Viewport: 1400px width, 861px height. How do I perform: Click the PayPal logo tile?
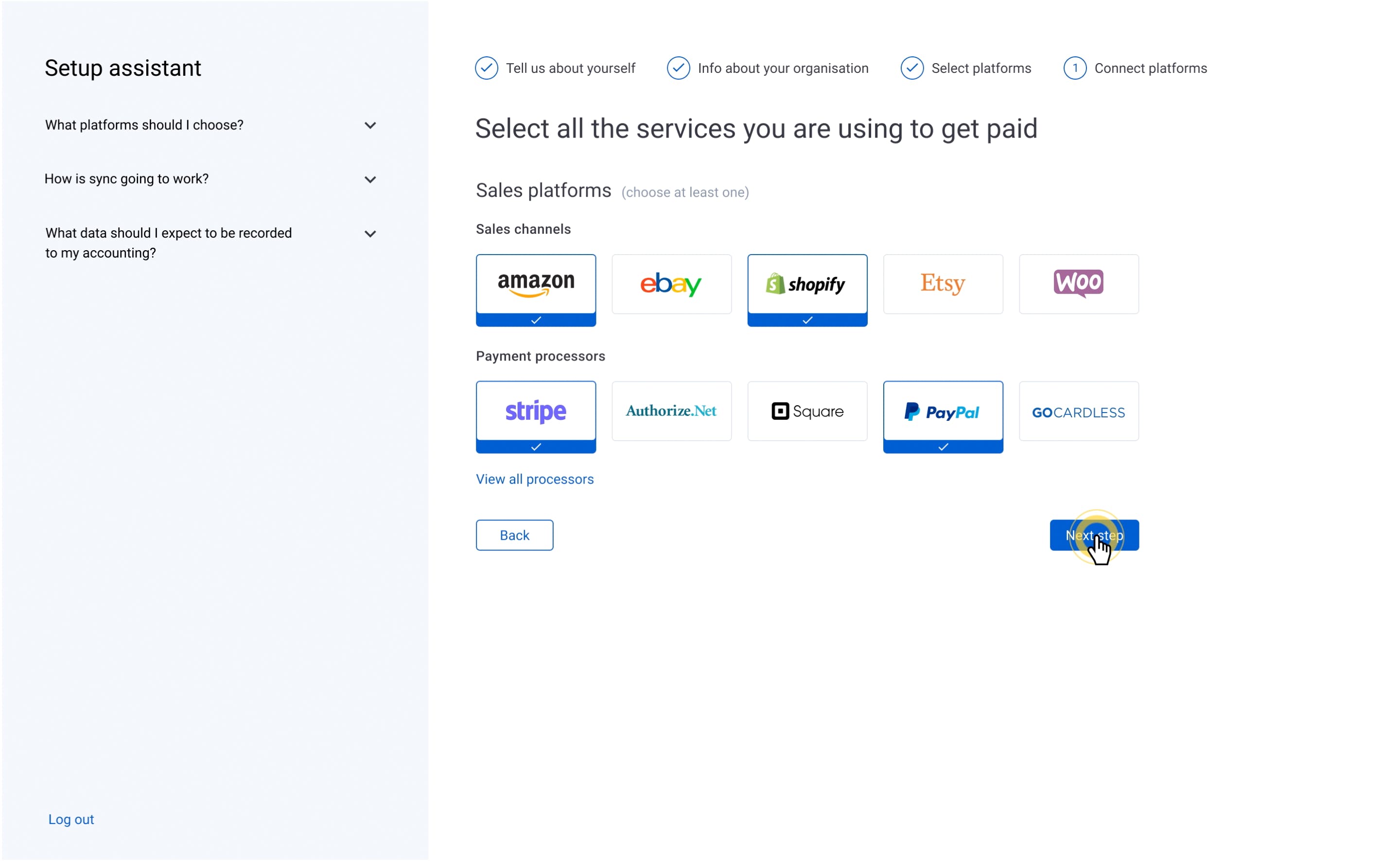942,411
